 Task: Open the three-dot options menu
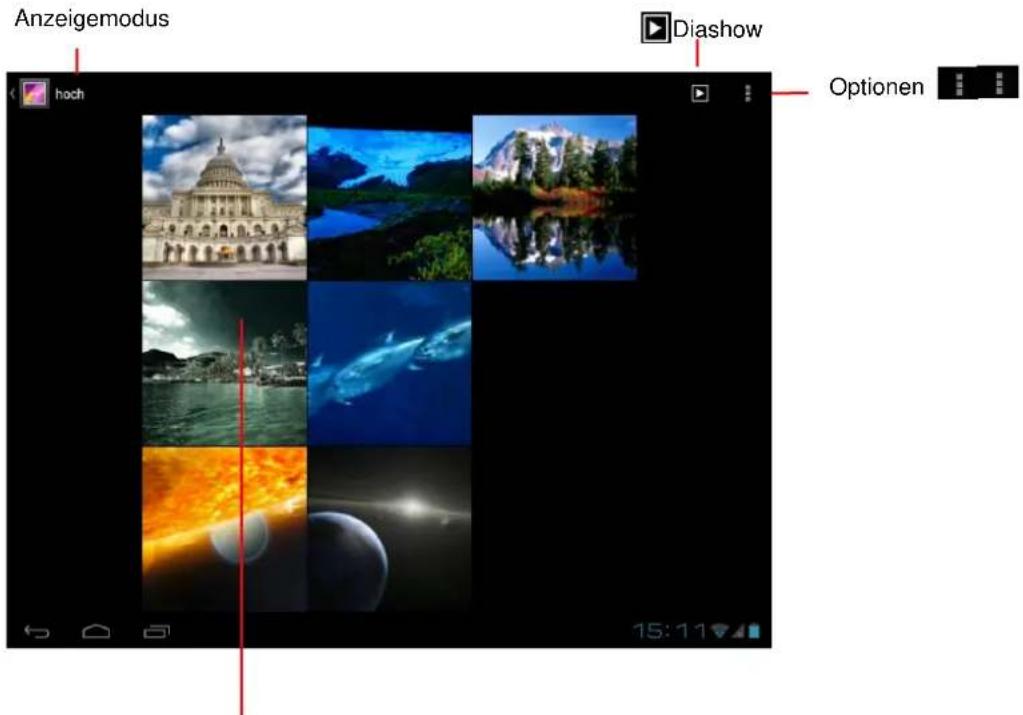tap(748, 93)
